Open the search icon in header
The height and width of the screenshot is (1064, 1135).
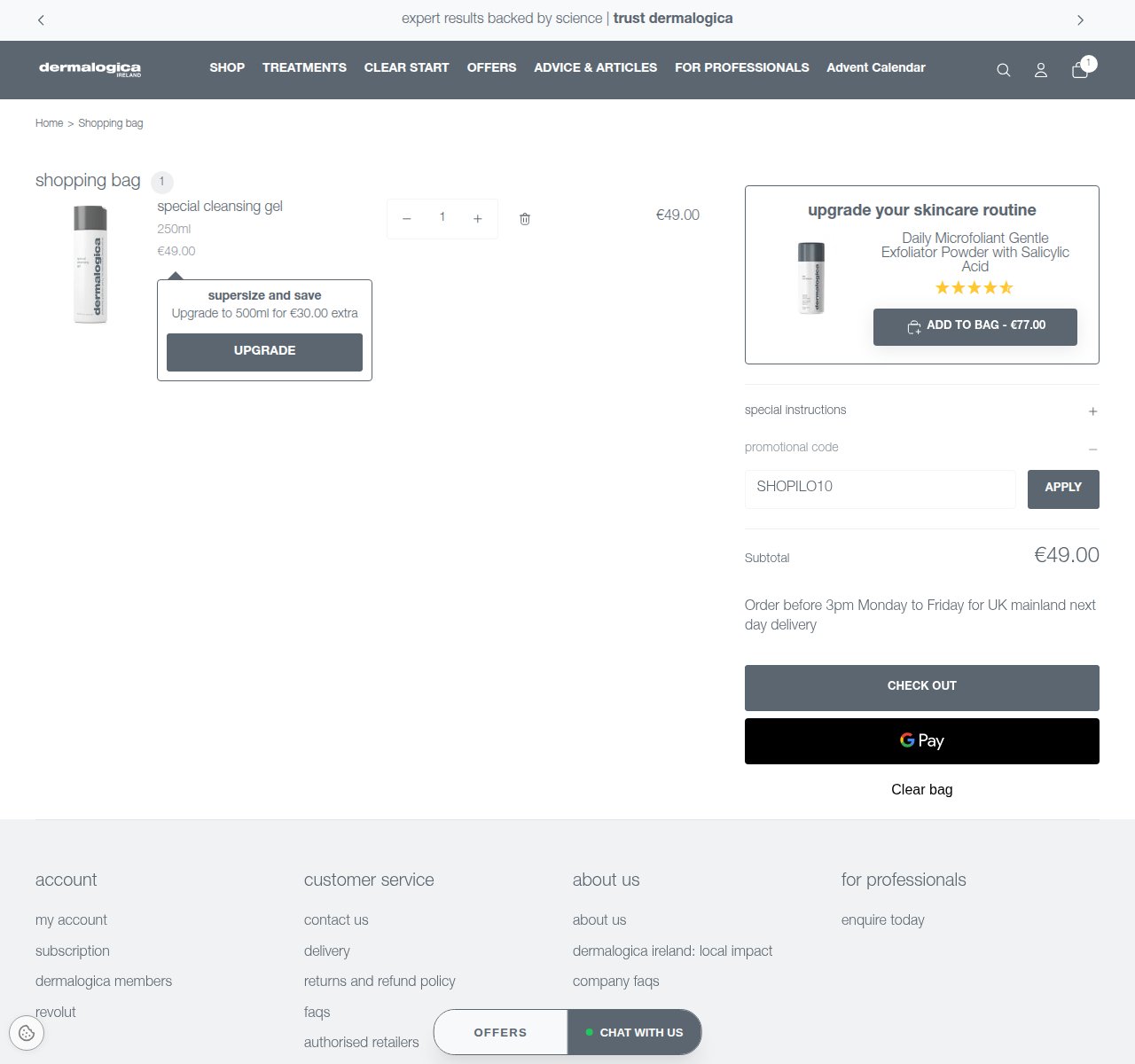point(1003,70)
